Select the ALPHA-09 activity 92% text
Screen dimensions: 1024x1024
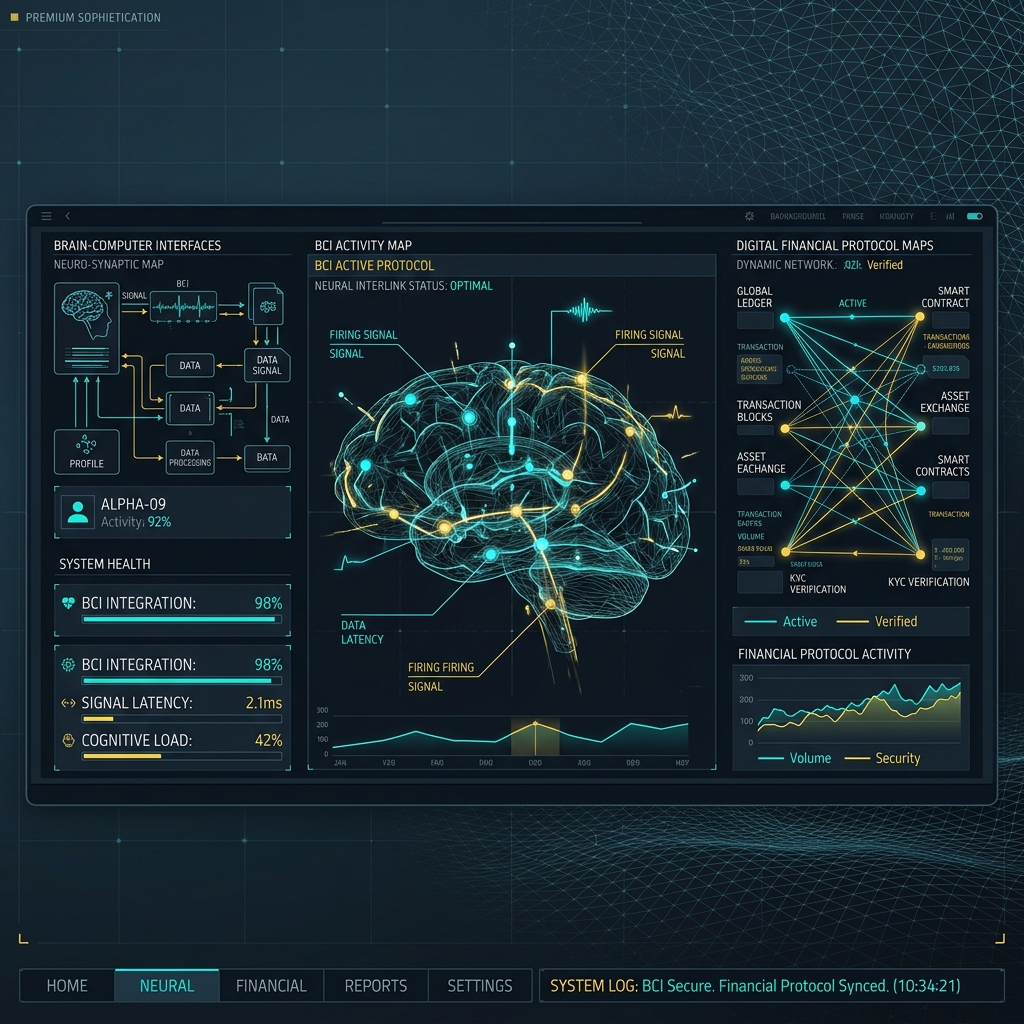(136, 522)
